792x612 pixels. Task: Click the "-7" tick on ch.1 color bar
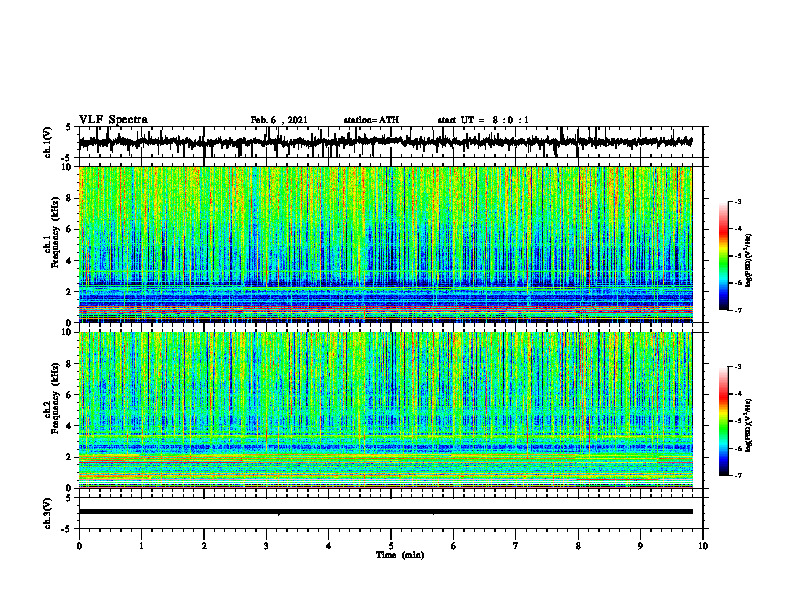tap(738, 310)
